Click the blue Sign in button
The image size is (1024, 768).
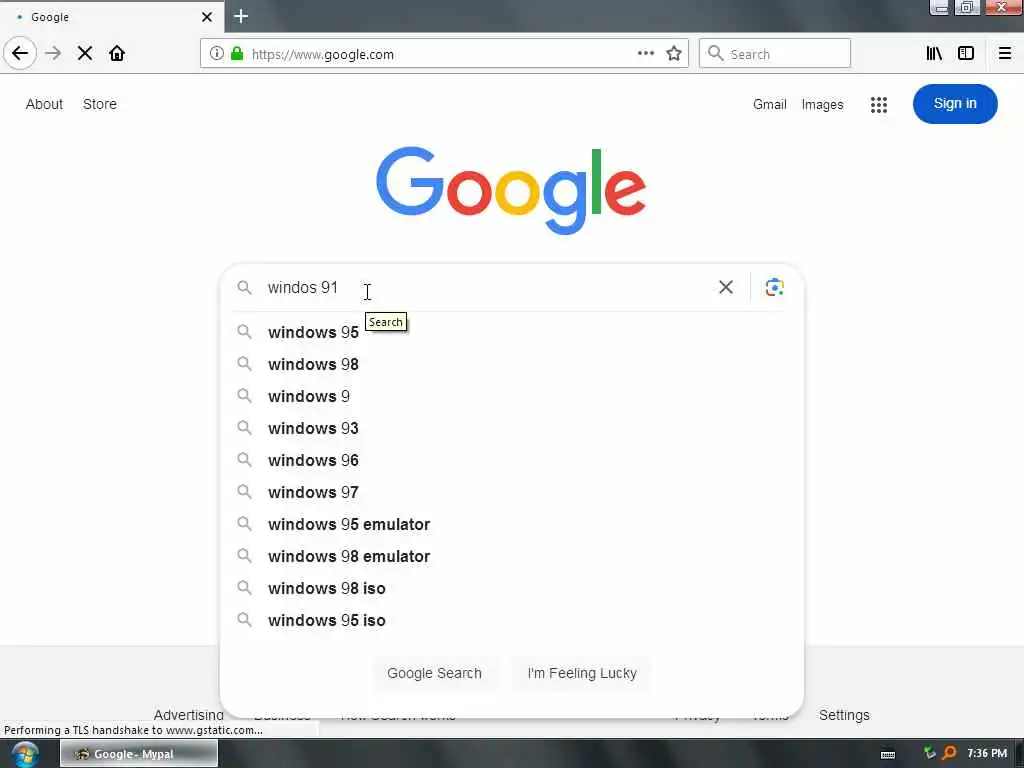click(955, 104)
